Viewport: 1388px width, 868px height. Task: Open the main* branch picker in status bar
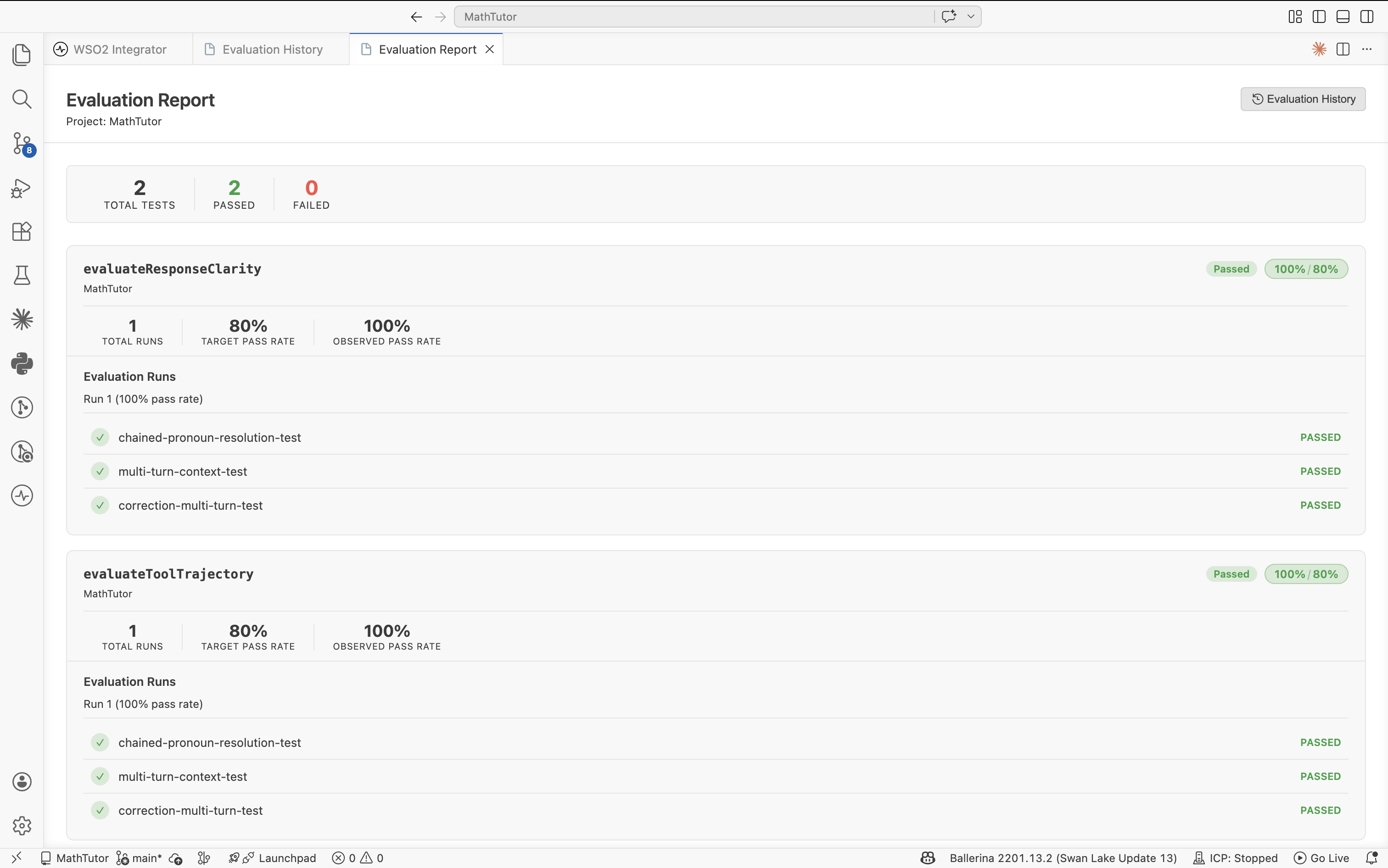click(140, 857)
